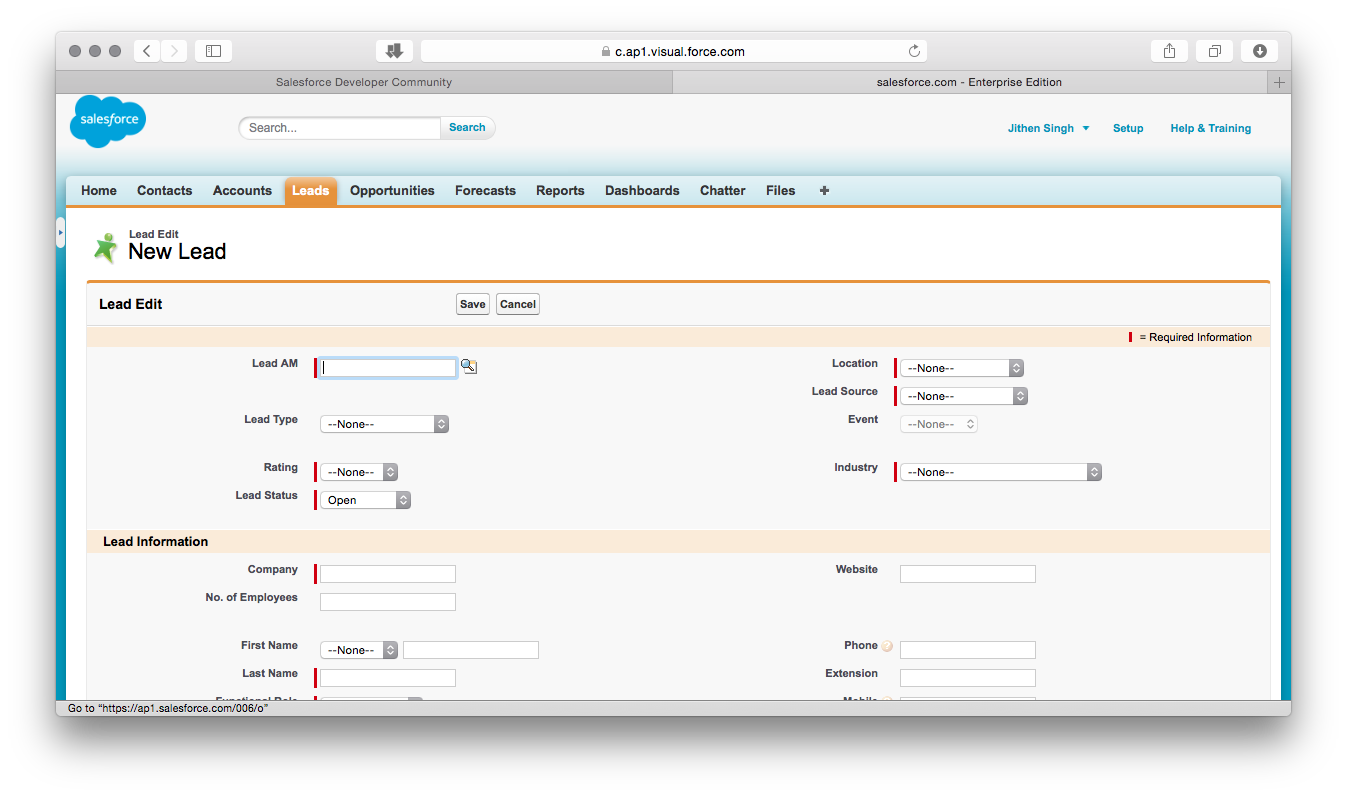Select the Leads tab

[x=311, y=190]
